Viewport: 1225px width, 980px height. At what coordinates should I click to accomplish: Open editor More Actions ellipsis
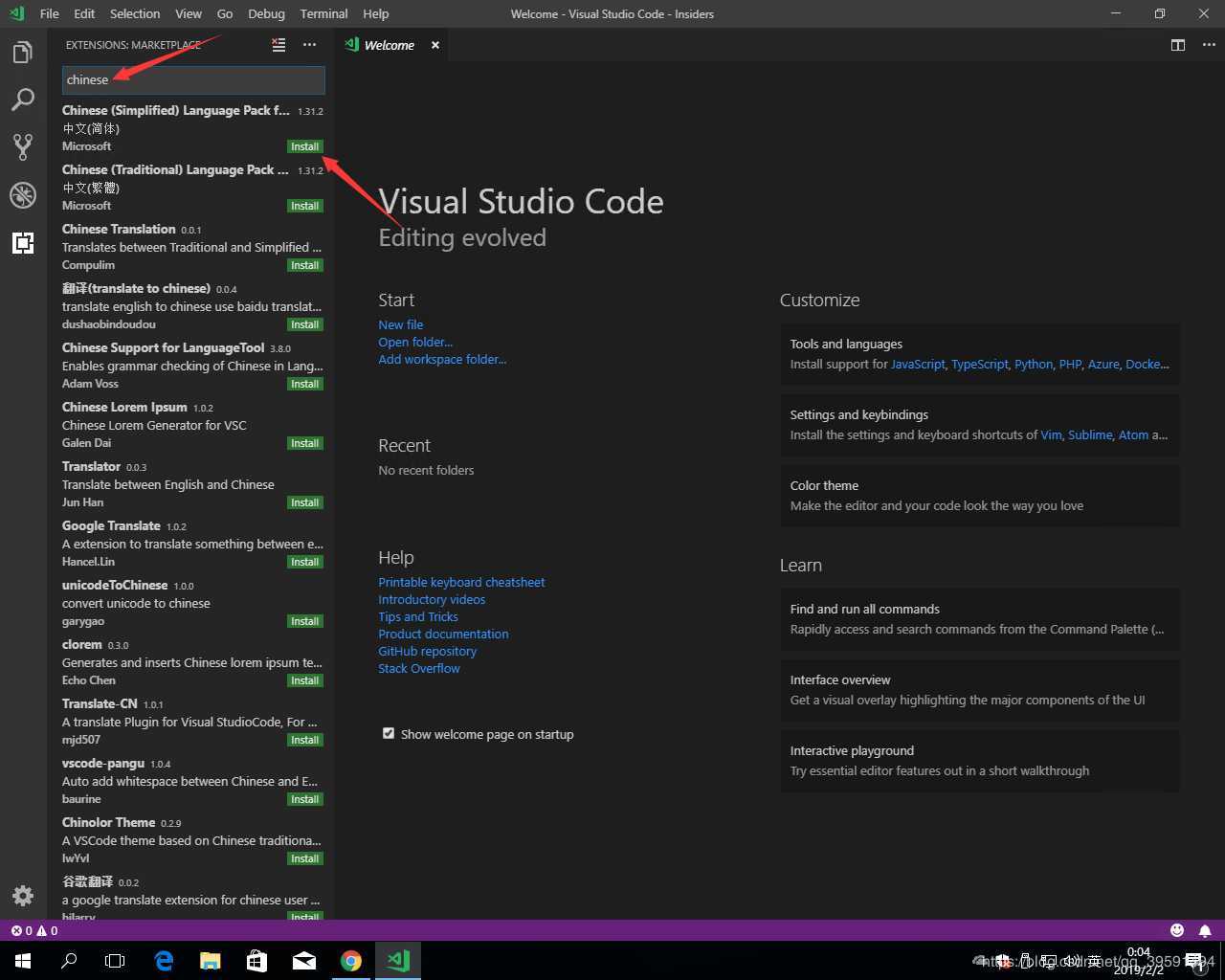[x=1209, y=45]
